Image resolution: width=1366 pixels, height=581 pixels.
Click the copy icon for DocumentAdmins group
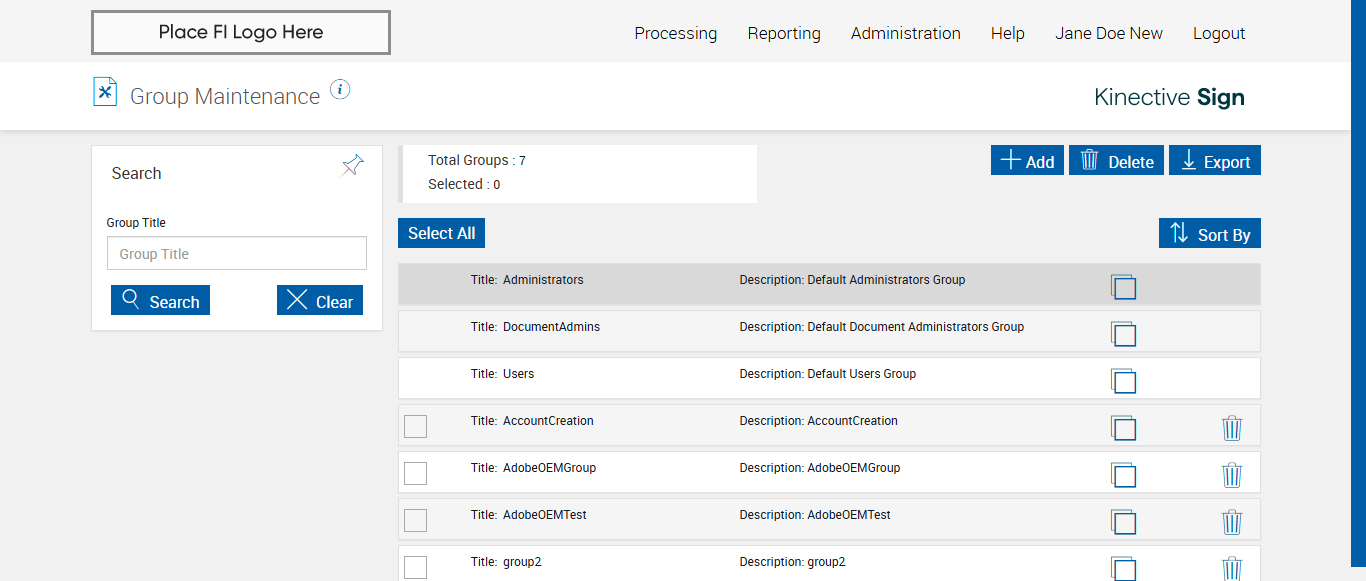1123,334
